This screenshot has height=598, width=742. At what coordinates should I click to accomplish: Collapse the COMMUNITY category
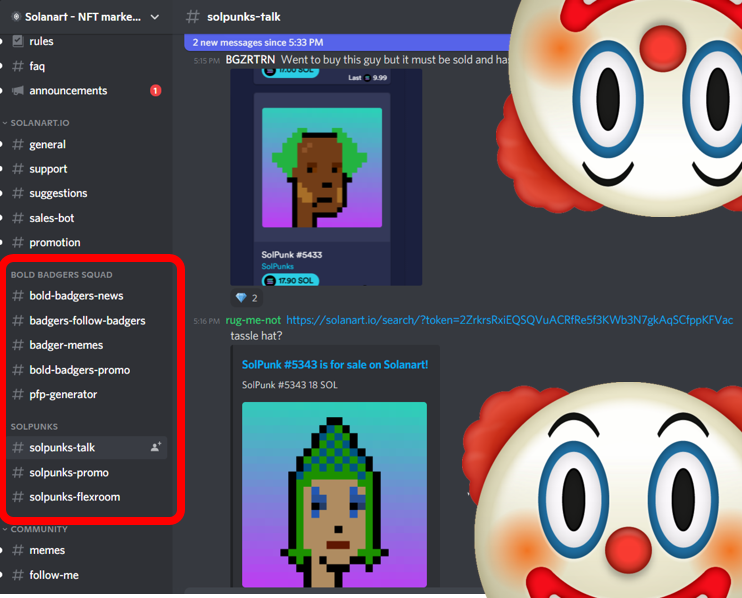(39, 529)
